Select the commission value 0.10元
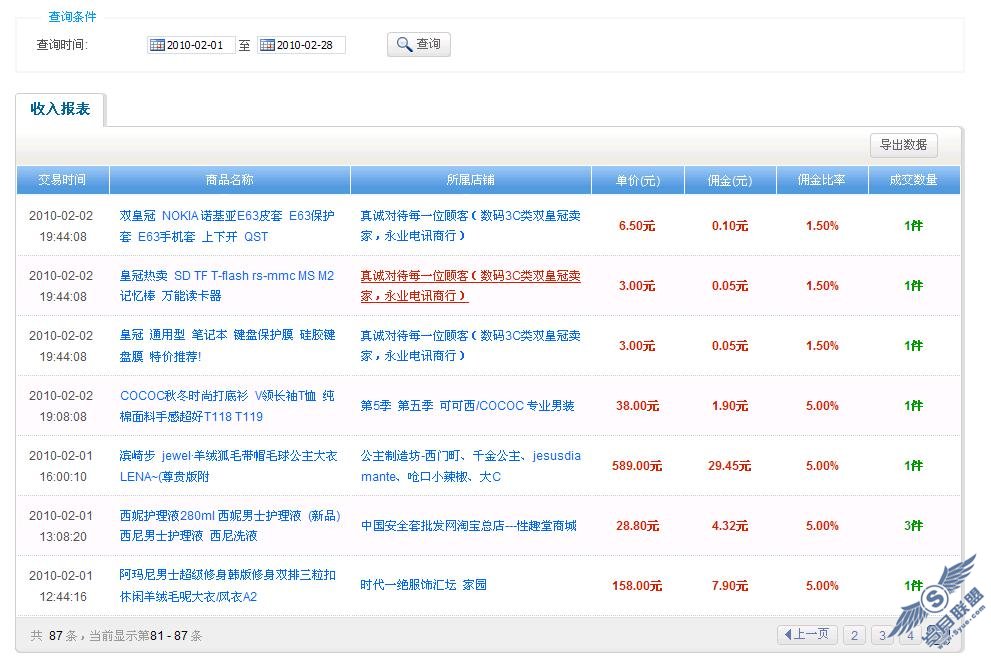This screenshot has width=991, height=656. point(730,226)
